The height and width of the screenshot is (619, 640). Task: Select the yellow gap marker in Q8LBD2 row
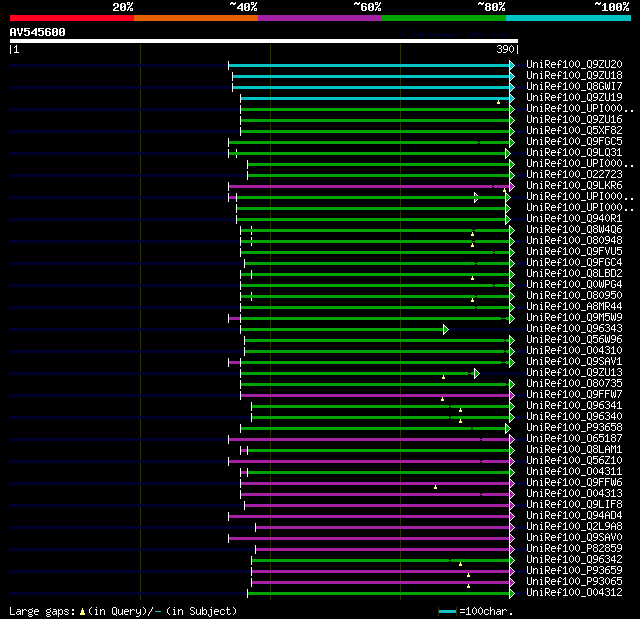[x=473, y=278]
